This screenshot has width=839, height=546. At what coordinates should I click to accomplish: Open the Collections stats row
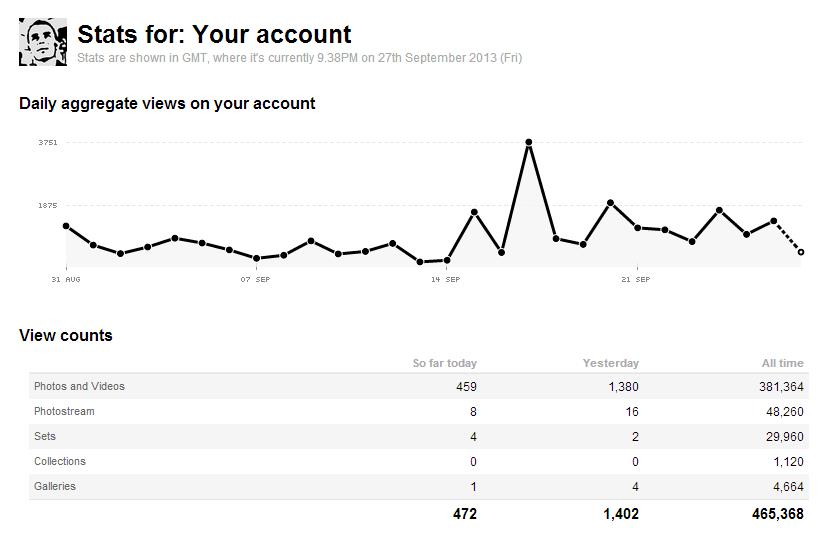60,461
